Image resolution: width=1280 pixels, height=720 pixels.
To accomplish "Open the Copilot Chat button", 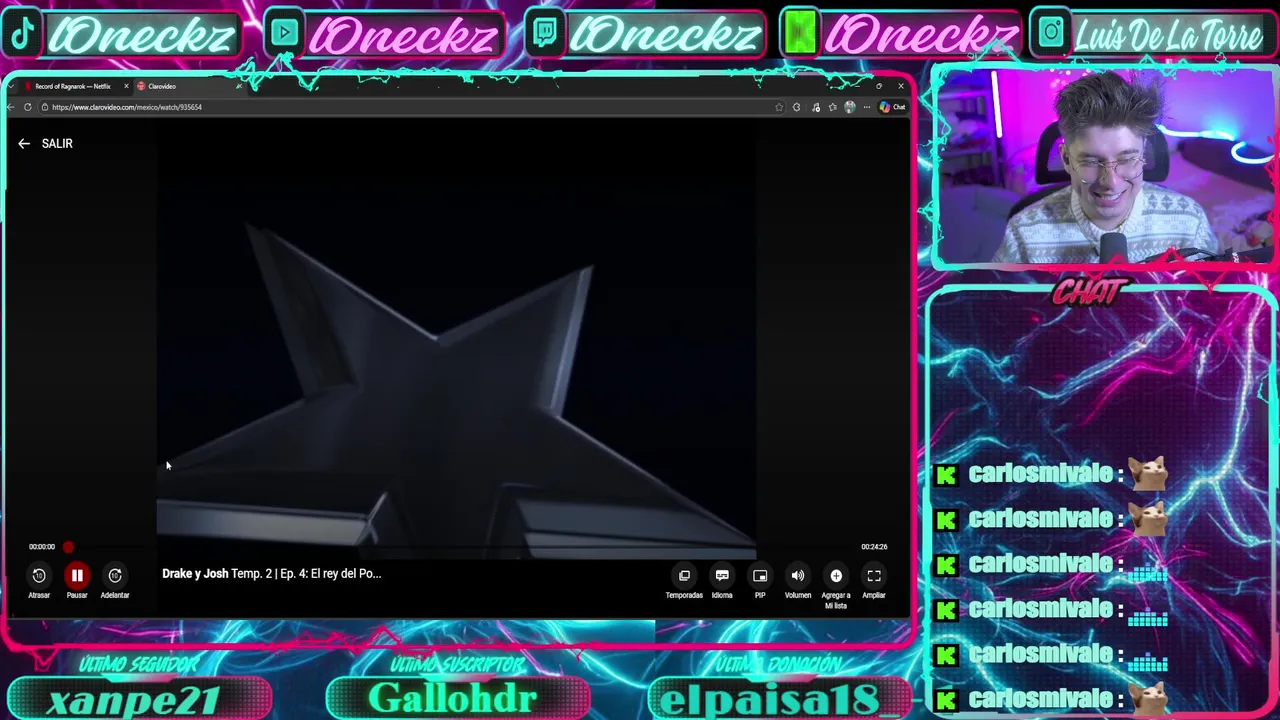I will 893,107.
